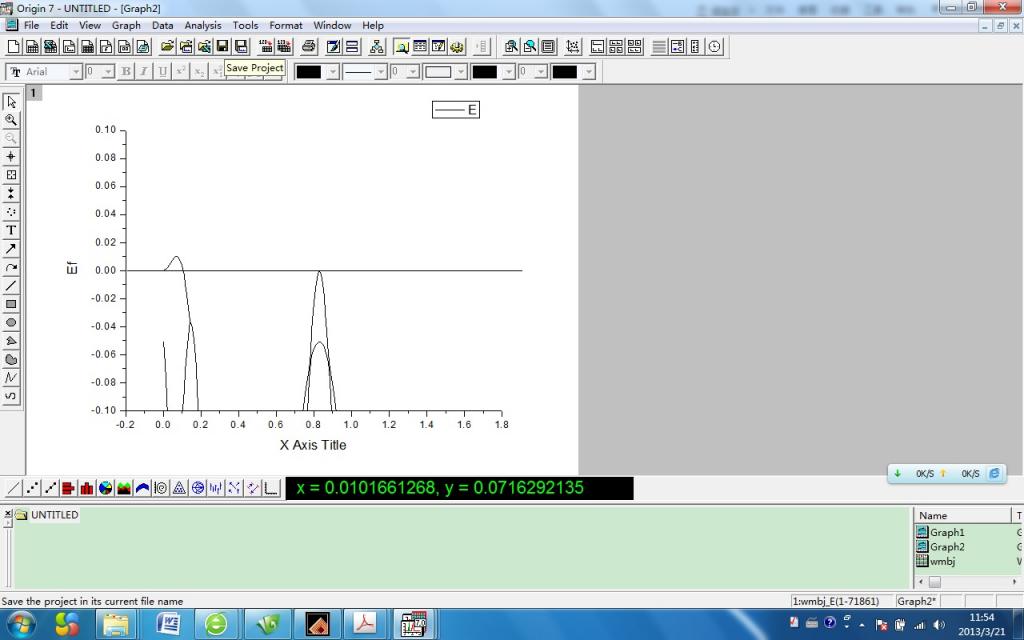
Task: Select the wmbj worksheet in list
Action: pyautogui.click(x=936, y=561)
